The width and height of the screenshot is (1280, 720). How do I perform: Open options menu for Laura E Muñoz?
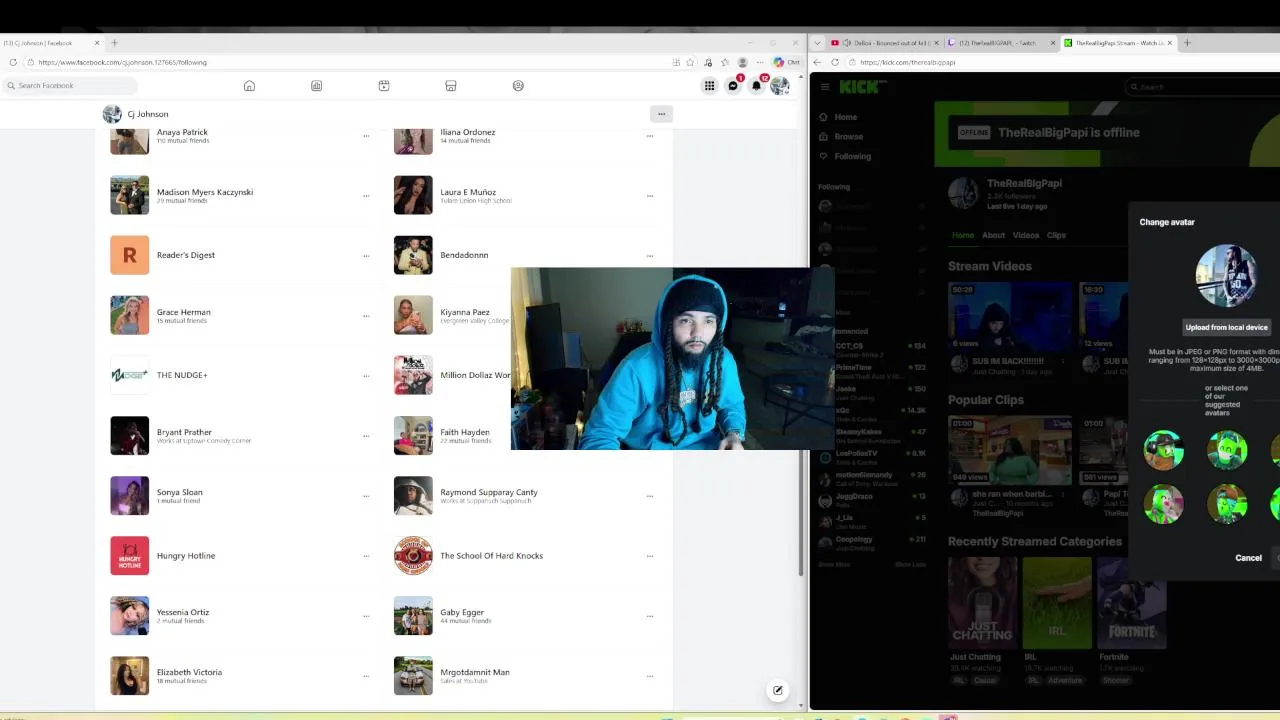coord(650,196)
